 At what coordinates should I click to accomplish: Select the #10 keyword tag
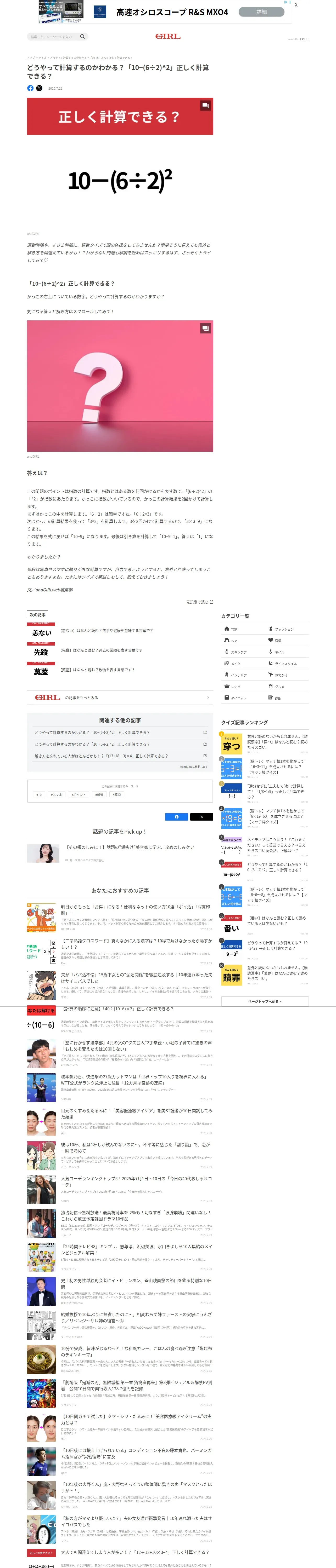[39, 794]
